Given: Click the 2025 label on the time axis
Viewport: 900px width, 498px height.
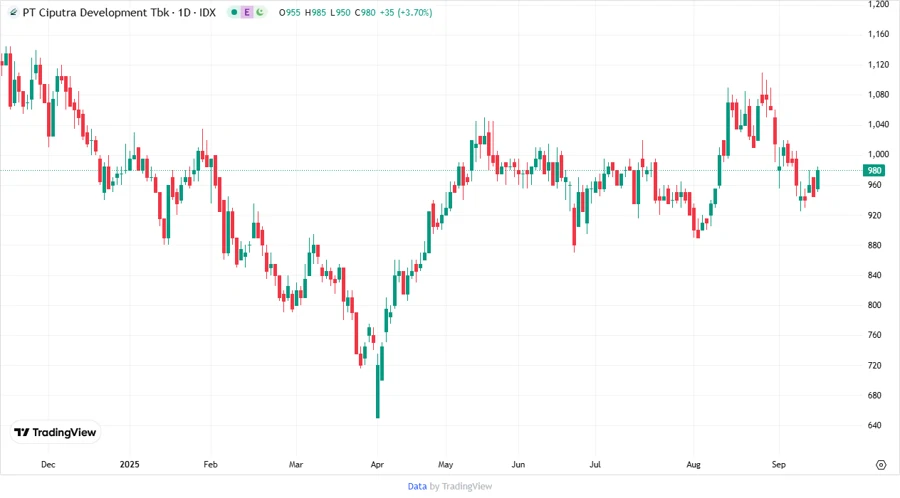Looking at the screenshot, I should pos(130,464).
